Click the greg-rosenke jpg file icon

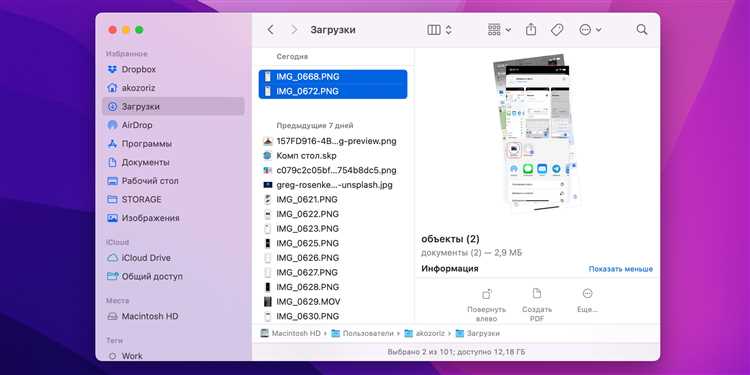[x=267, y=185]
